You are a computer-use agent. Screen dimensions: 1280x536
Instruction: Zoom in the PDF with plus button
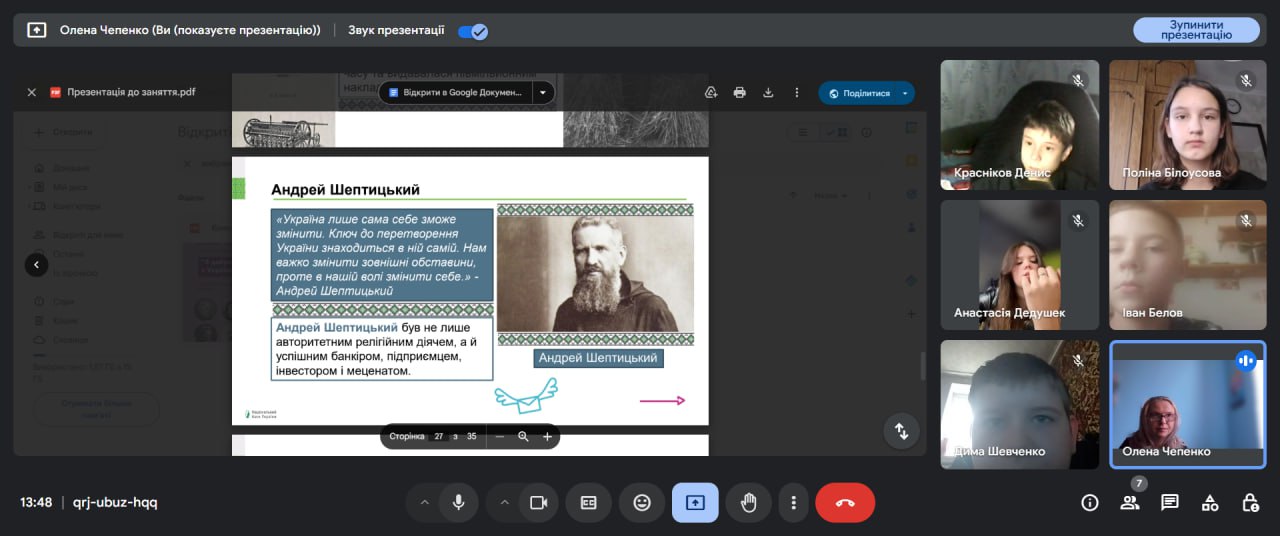(547, 437)
